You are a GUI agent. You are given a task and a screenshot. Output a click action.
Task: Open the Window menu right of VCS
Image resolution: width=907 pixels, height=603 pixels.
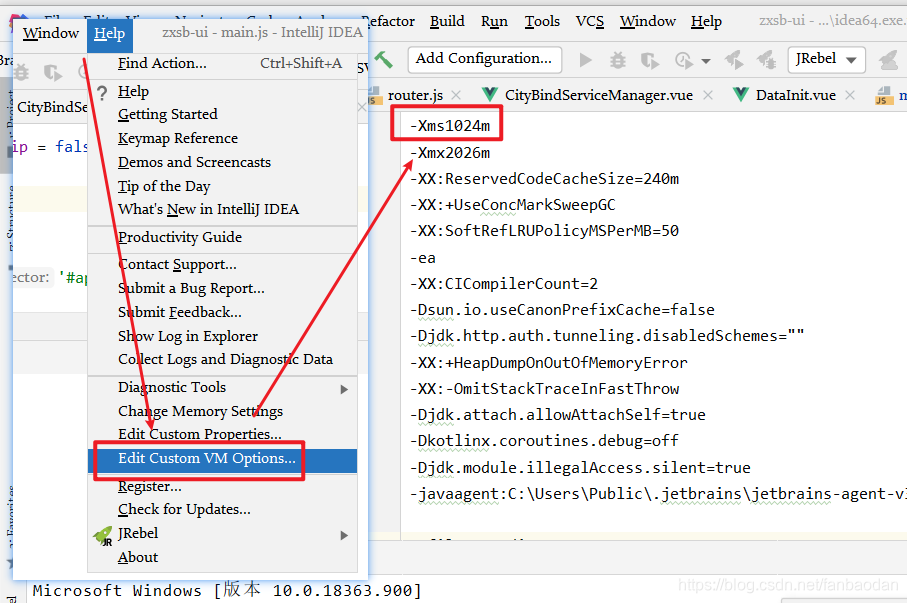pos(648,21)
